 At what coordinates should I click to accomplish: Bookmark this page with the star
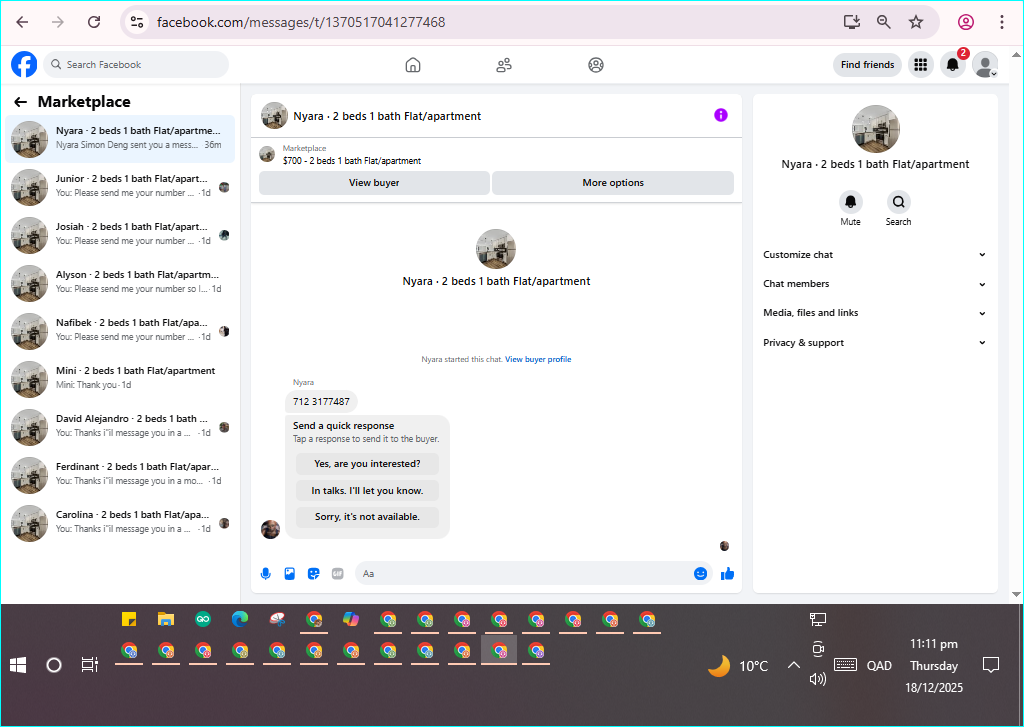click(x=916, y=22)
